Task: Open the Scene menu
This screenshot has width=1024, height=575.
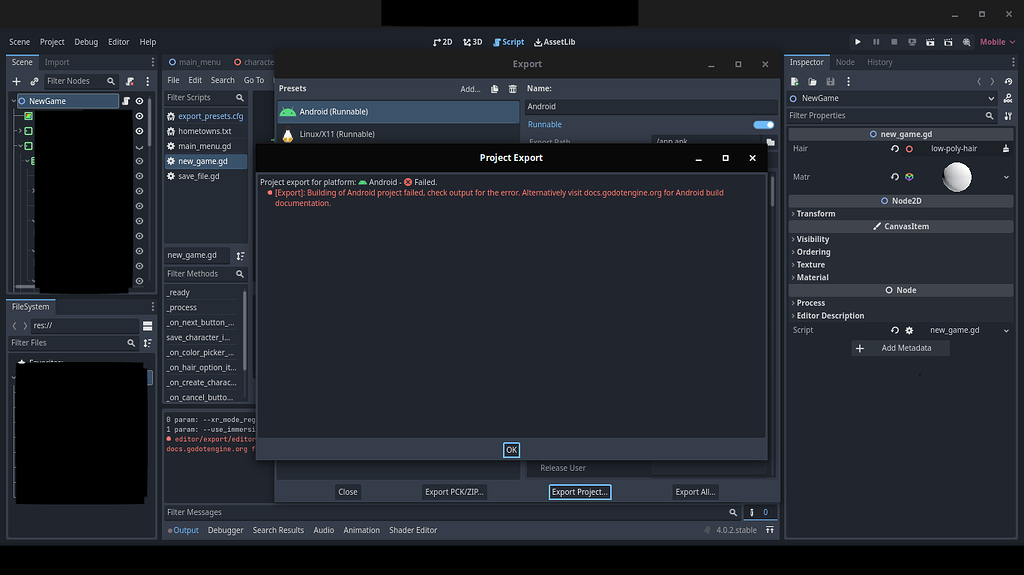Action: (x=20, y=42)
